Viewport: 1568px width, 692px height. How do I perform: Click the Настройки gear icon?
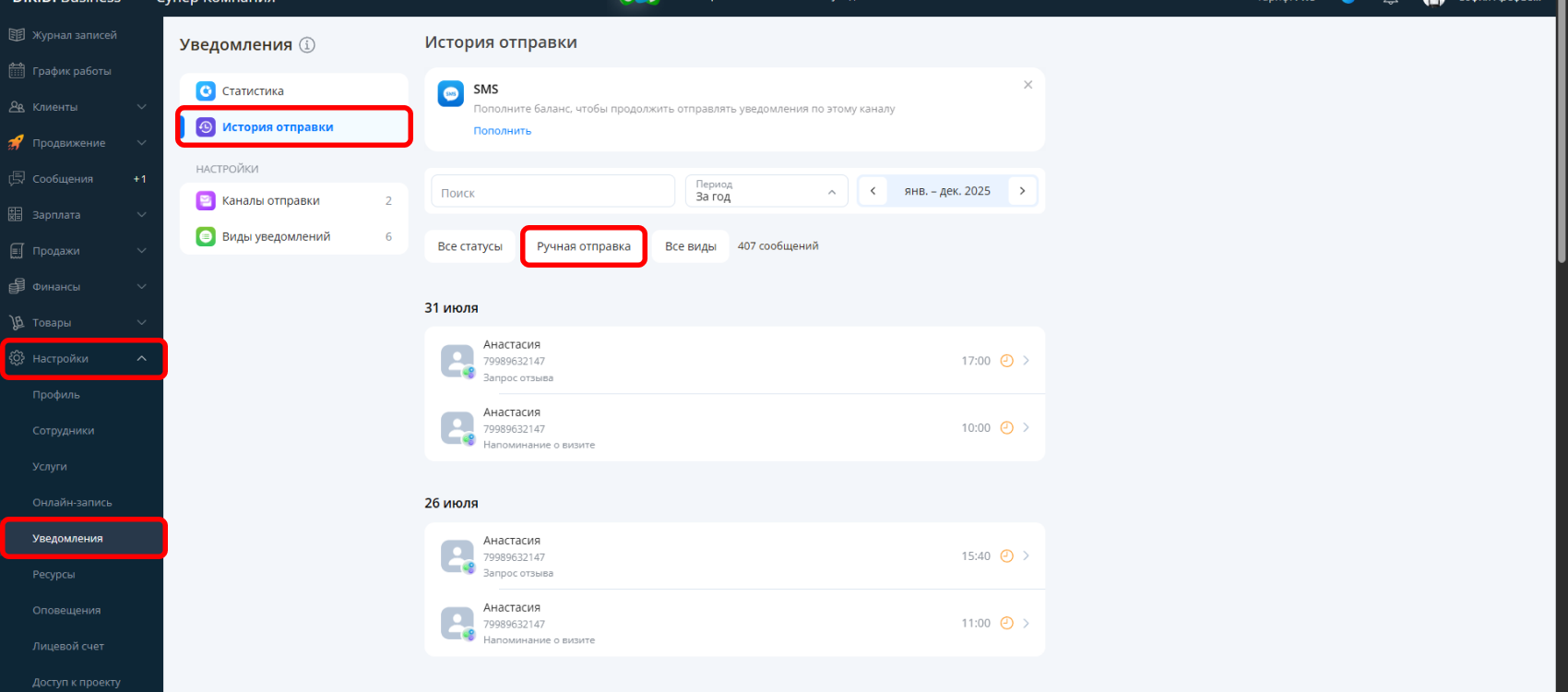(17, 359)
